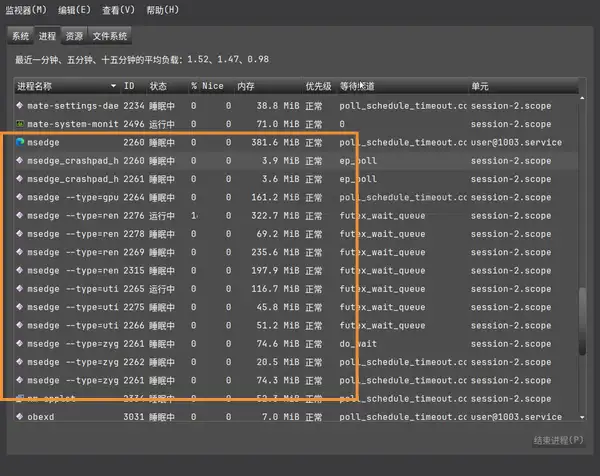Click the icon for msedge --type=ren 2276

point(20,215)
